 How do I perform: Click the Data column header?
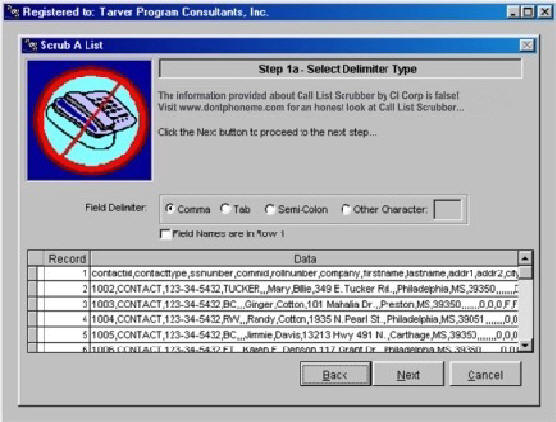305,259
